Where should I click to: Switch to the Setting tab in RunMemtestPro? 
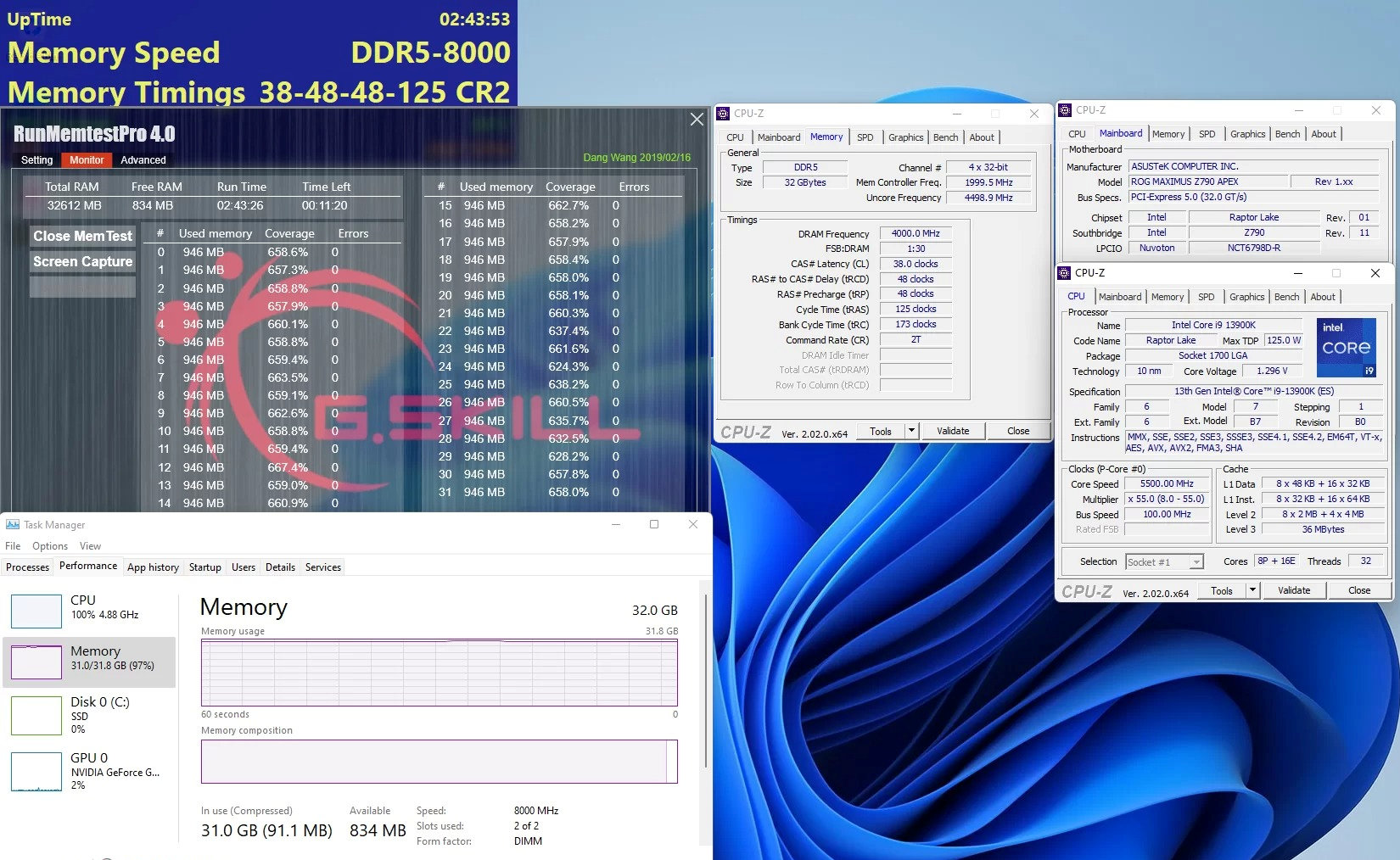36,159
